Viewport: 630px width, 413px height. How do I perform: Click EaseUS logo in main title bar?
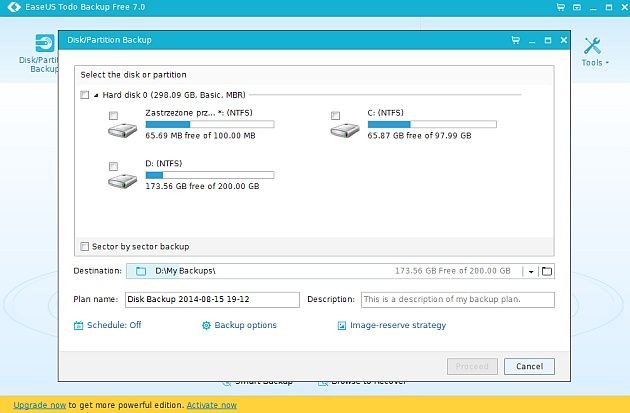(13, 7)
